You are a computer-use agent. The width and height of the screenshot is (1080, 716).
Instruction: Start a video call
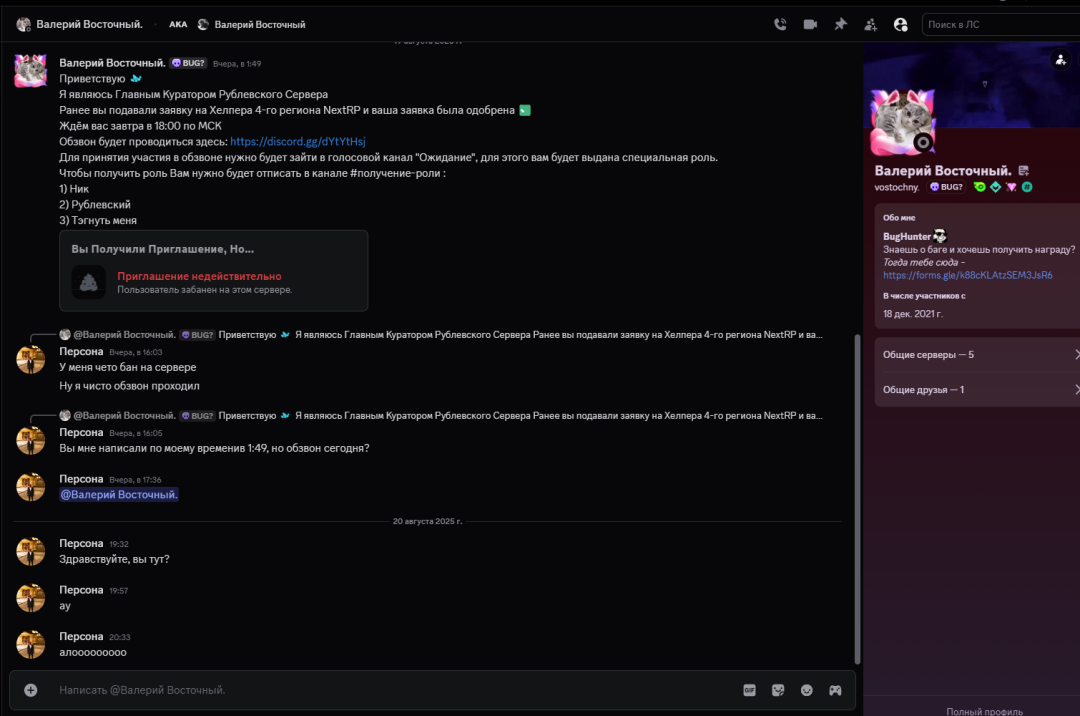(810, 24)
